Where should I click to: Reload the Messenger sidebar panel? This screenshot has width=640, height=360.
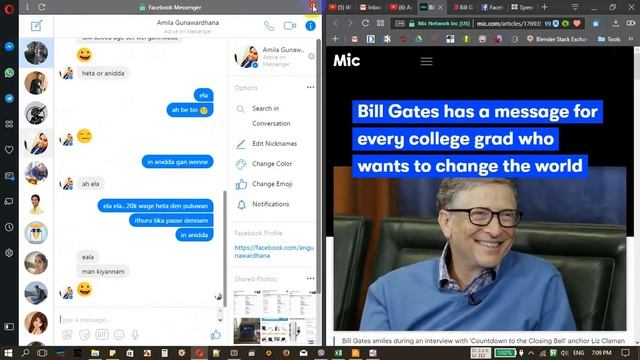tap(42, 7)
